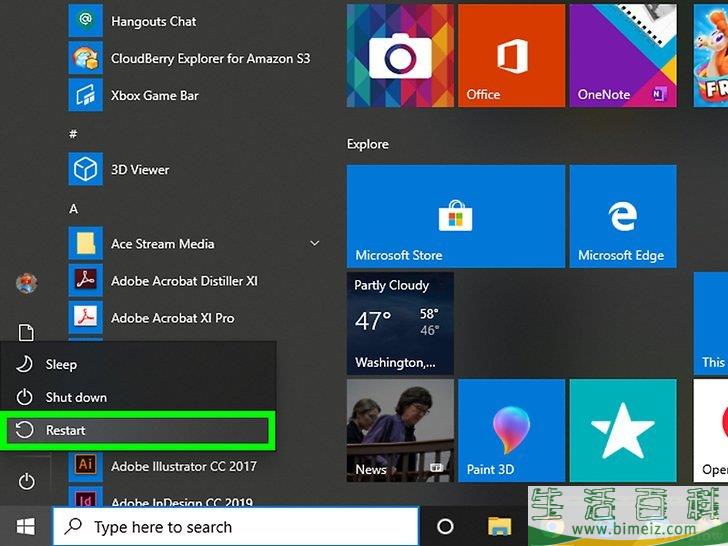728x546 pixels.
Task: Open 3D Viewer from app list
Action: coord(140,170)
